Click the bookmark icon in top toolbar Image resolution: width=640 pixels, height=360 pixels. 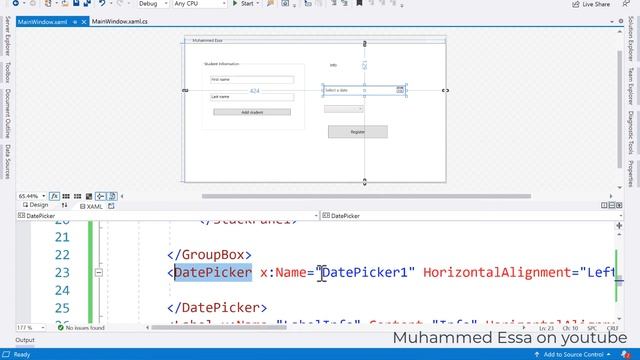pos(359,3)
